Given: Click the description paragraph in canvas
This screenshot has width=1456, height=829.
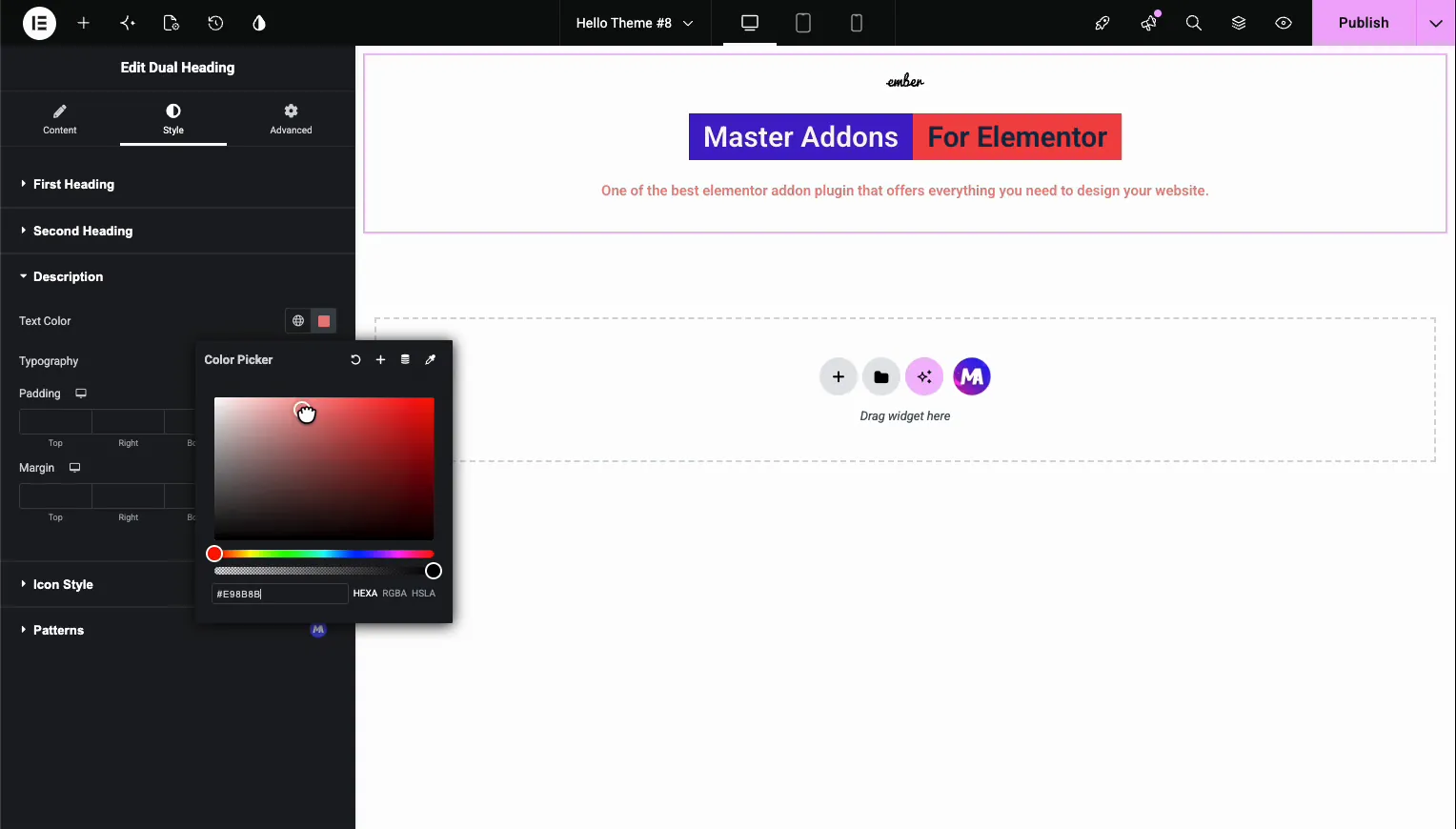Looking at the screenshot, I should pos(904,191).
